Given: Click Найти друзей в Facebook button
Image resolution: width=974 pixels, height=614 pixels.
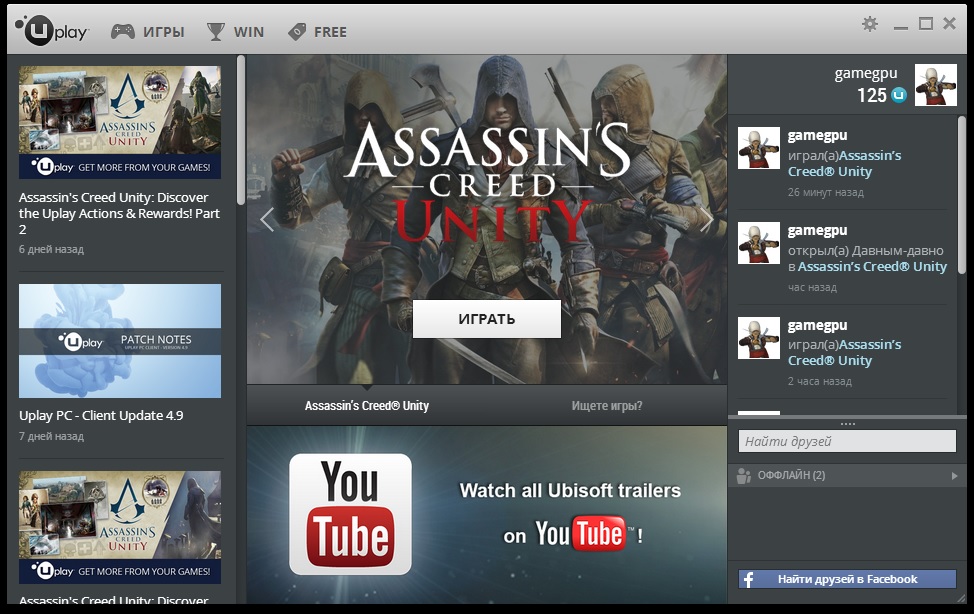Looking at the screenshot, I should click(x=847, y=579).
